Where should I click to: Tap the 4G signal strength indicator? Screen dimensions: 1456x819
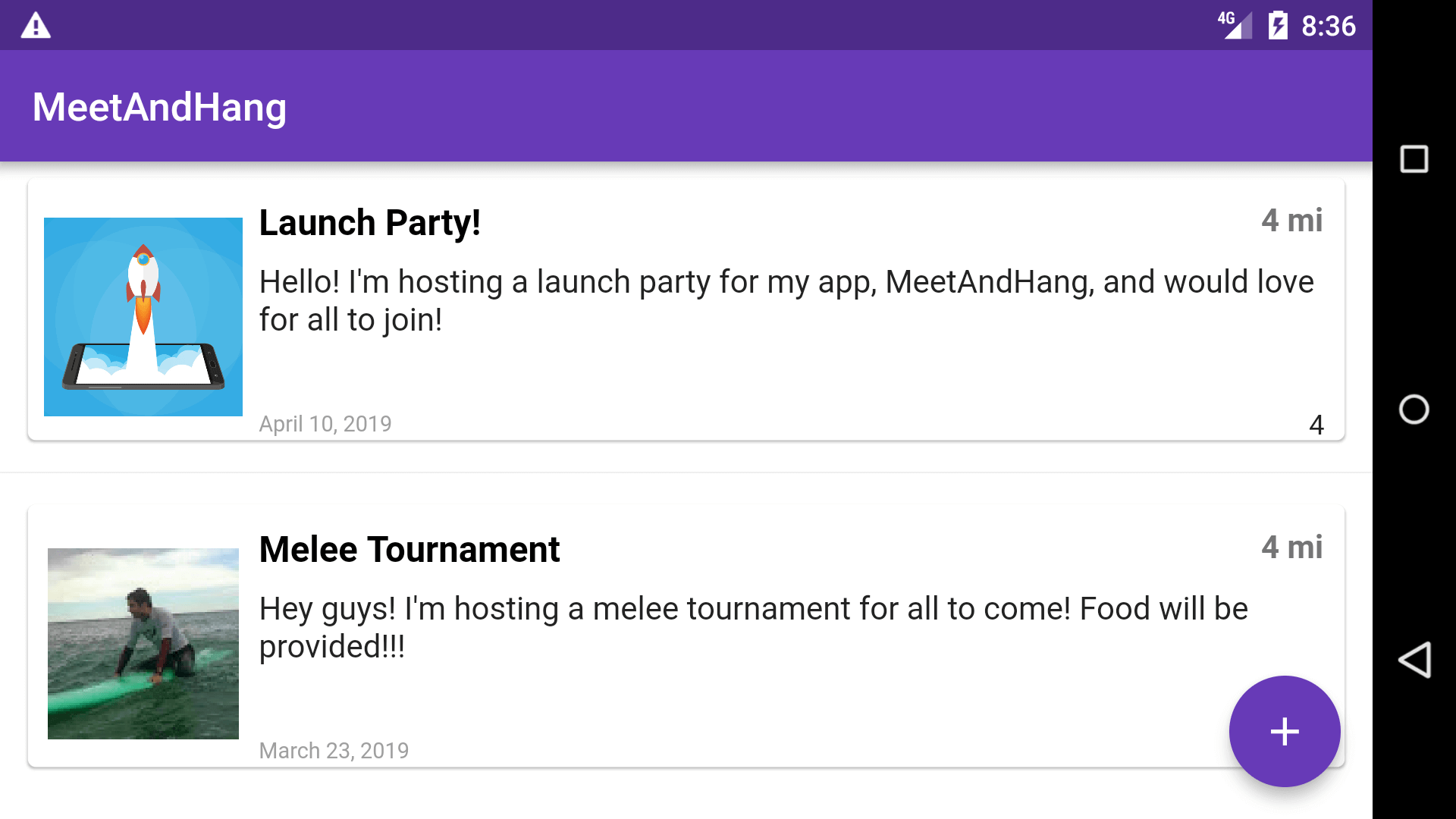coord(1235,25)
